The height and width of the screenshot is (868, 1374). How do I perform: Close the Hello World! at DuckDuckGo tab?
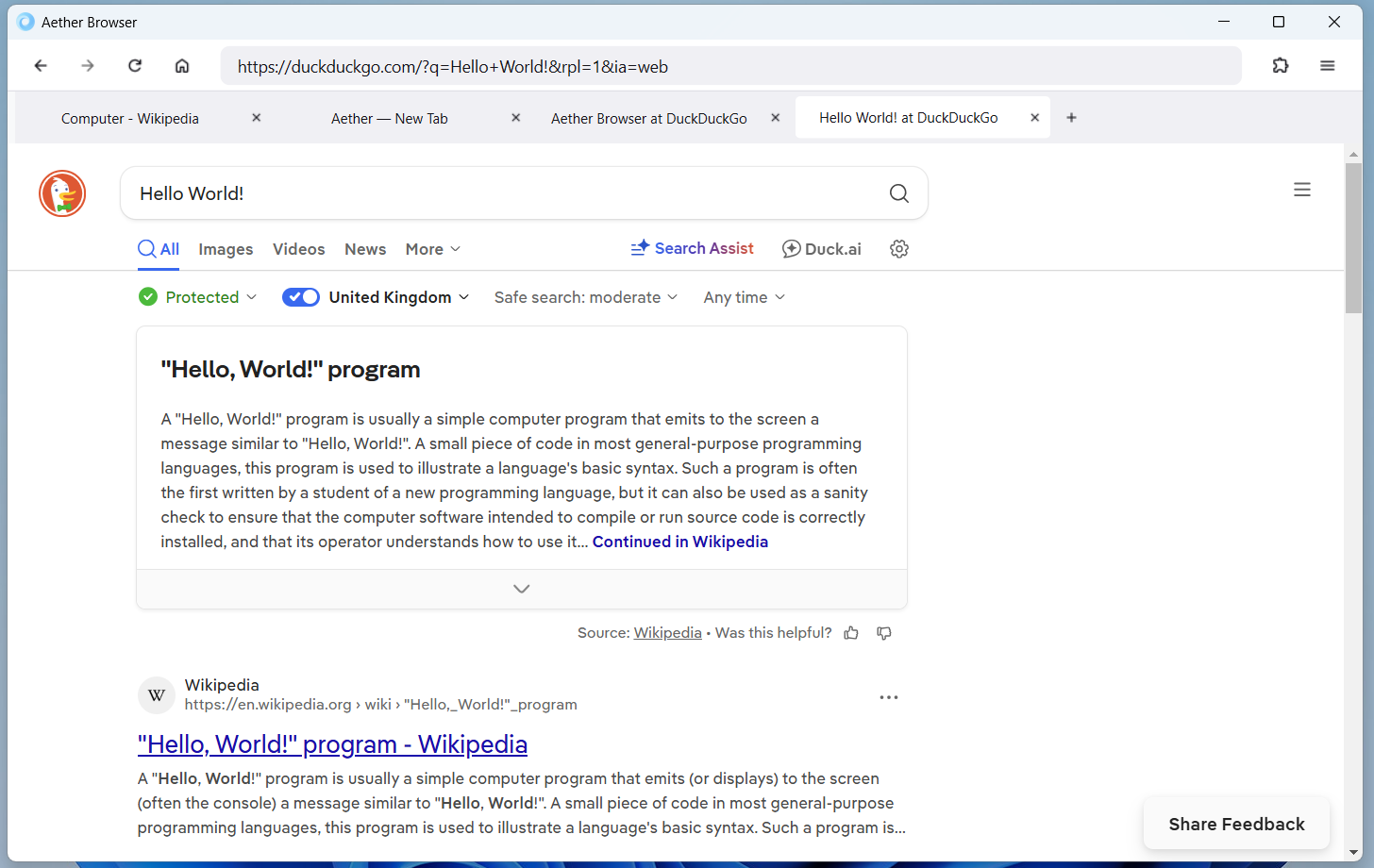coord(1035,118)
